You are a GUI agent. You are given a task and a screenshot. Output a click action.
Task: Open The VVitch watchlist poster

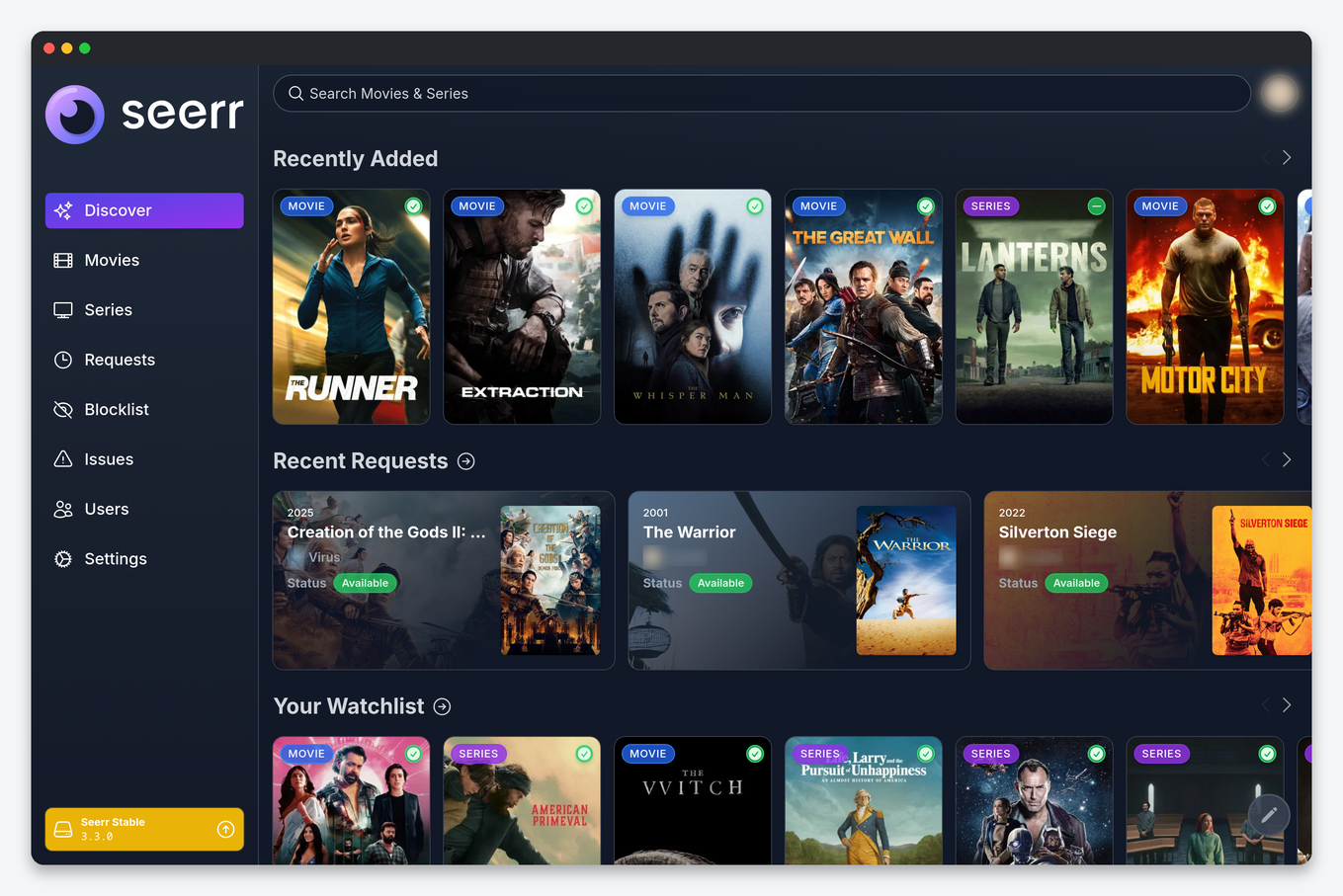pyautogui.click(x=693, y=800)
